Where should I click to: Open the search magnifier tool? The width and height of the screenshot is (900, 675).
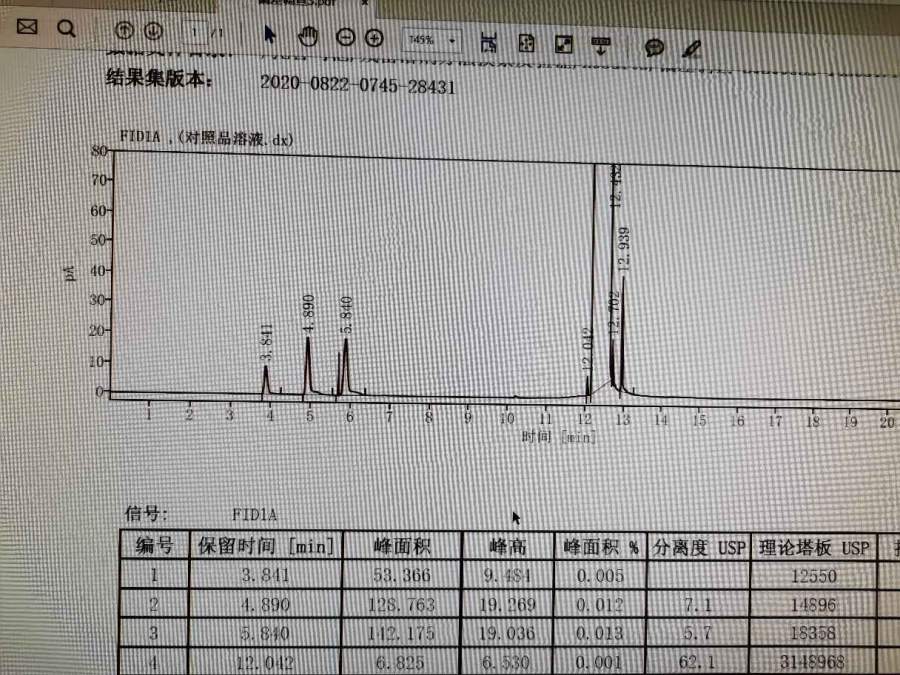(66, 29)
